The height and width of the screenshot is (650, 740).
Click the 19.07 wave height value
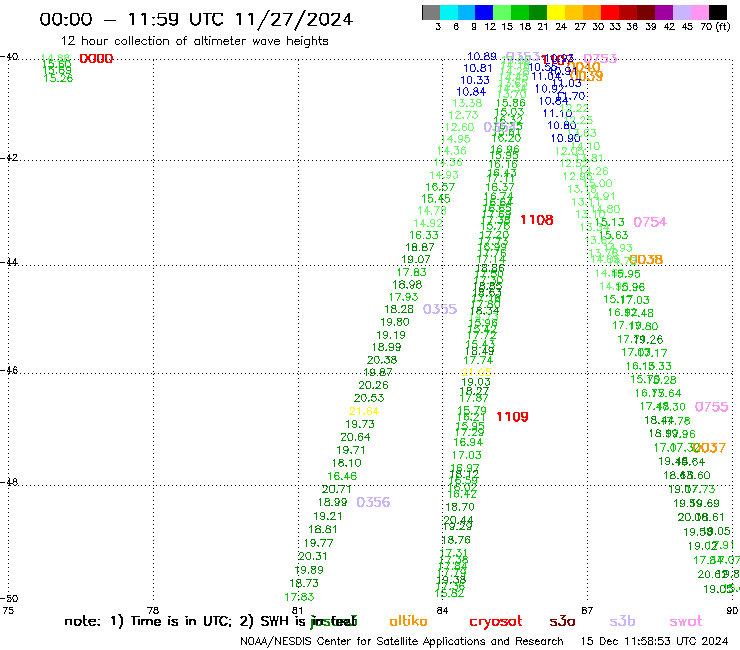click(416, 260)
